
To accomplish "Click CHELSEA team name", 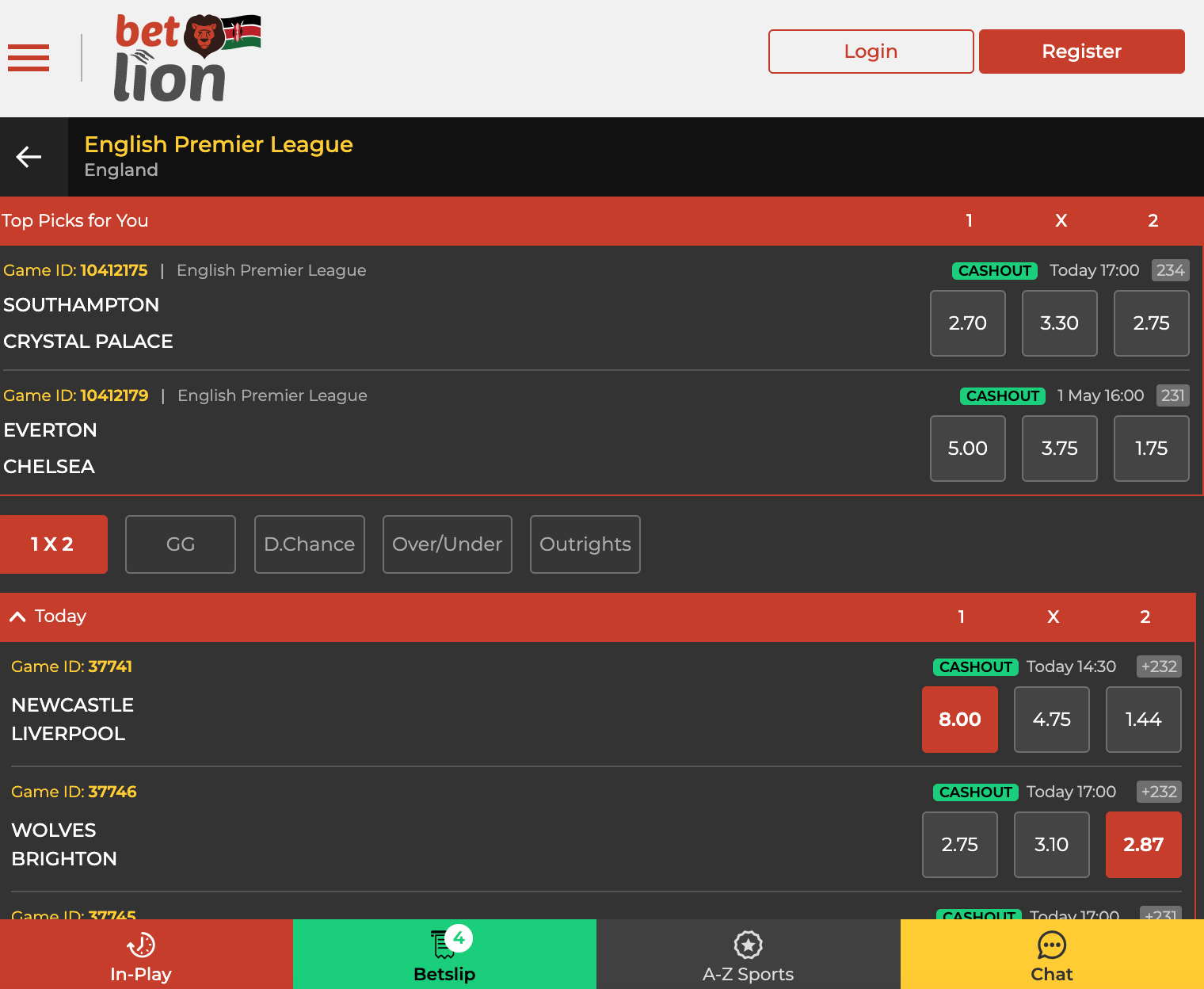I will (49, 467).
